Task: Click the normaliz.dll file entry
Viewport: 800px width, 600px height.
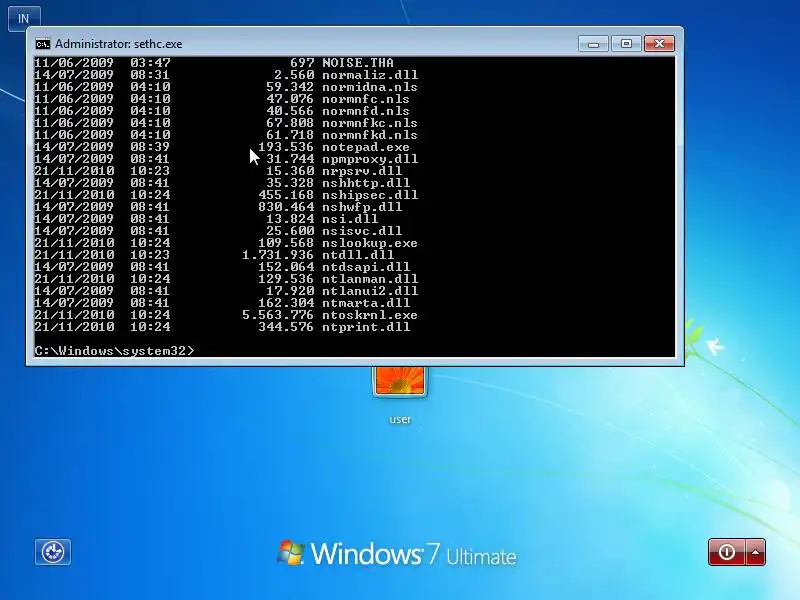Action: coord(370,74)
